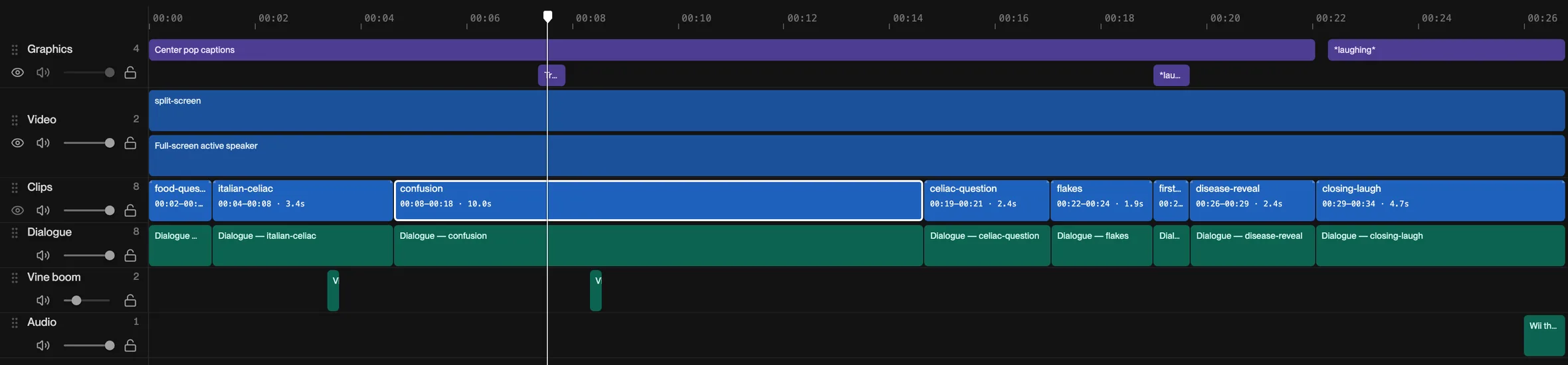
Task: Click the Vine boom track label
Action: click(54, 277)
